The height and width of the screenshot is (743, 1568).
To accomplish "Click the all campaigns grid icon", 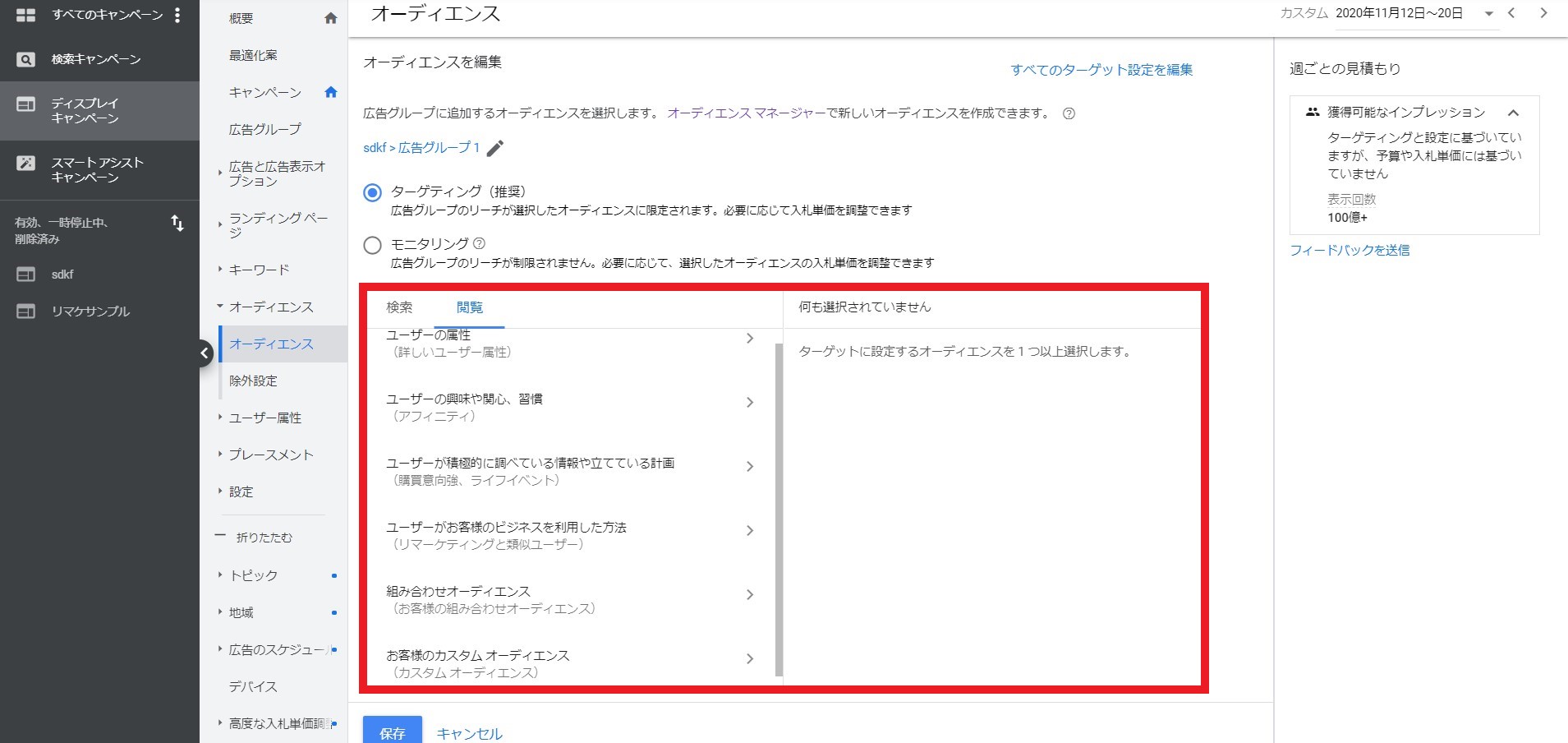I will 25,15.
